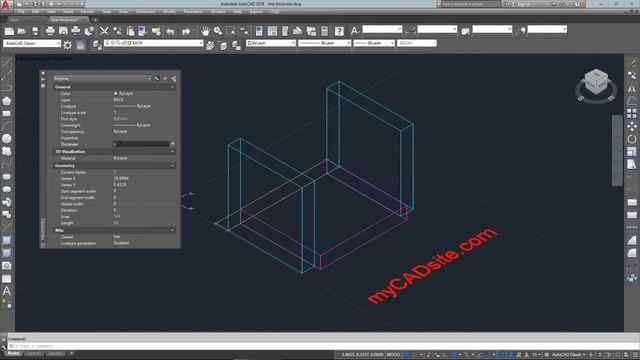The width and height of the screenshot is (640, 360).
Task: Click the Plot printer icon
Action: (x=50, y=31)
